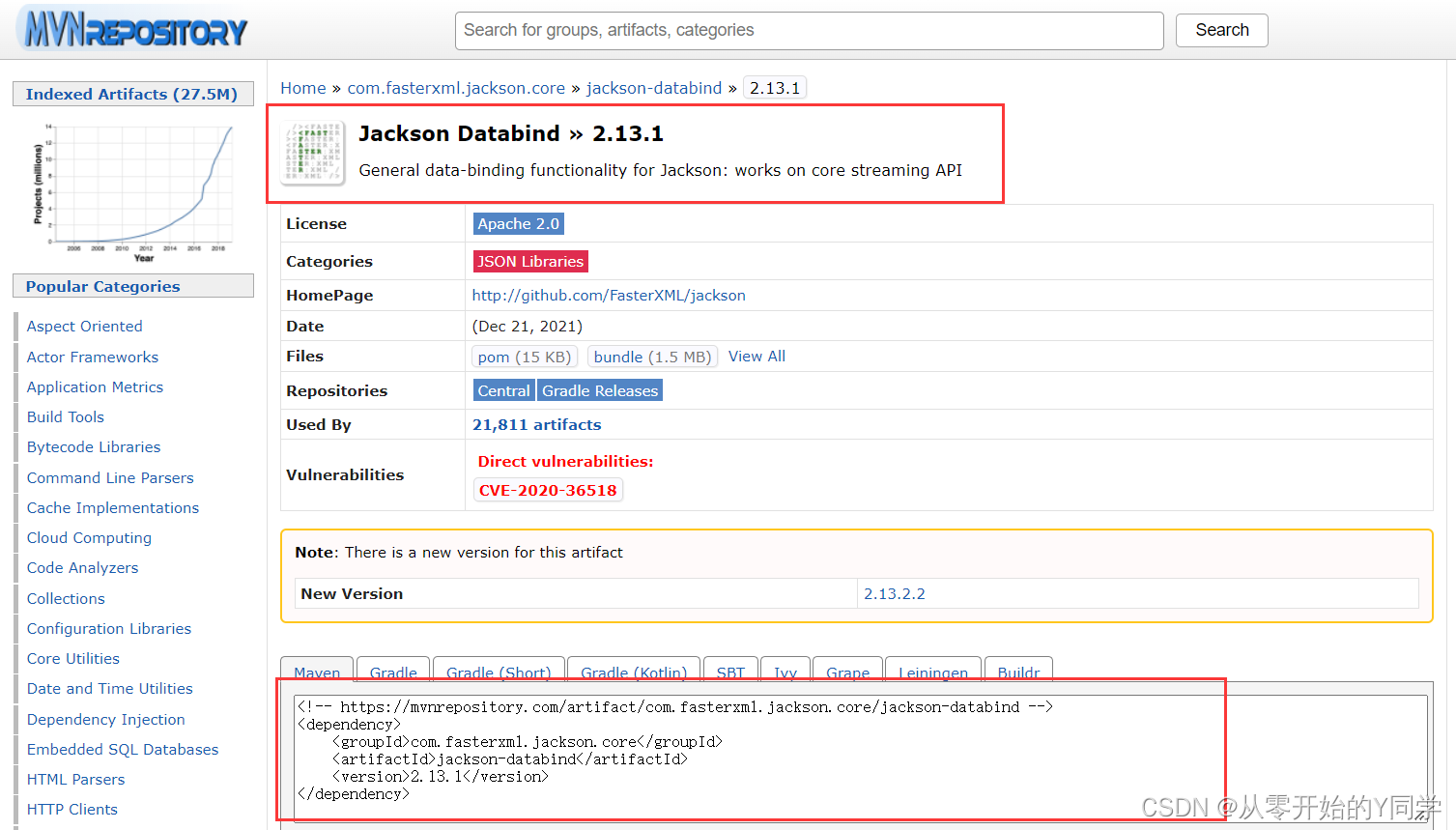Open Build Tools category
The width and height of the screenshot is (1456, 830).
[x=66, y=417]
